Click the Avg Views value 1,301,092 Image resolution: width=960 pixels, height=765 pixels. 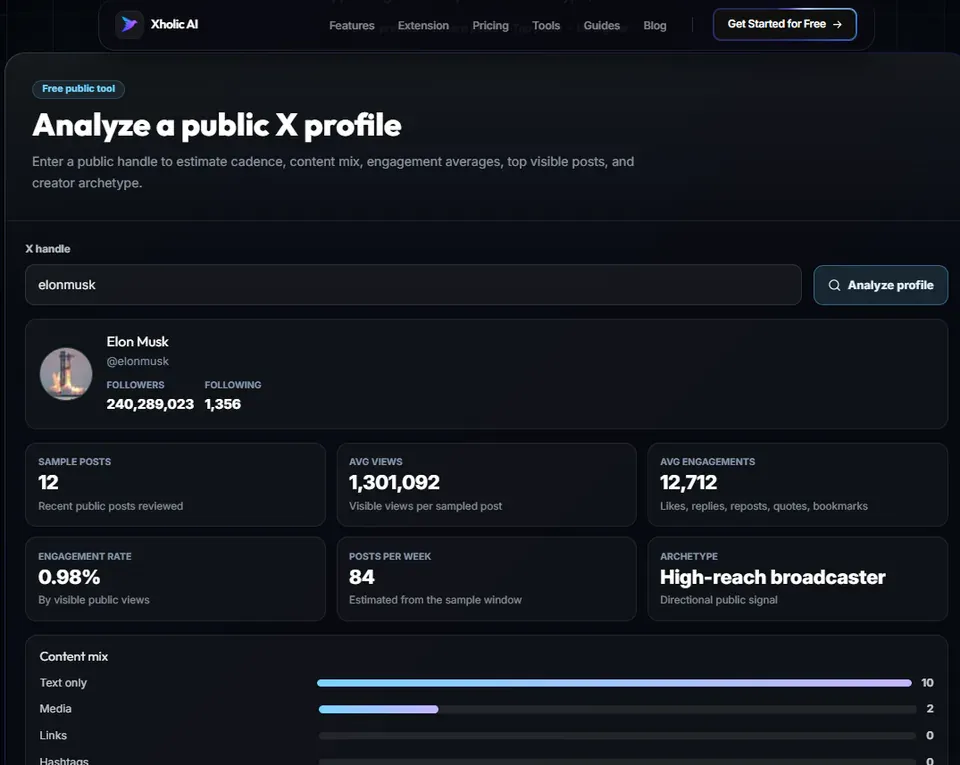click(x=394, y=482)
